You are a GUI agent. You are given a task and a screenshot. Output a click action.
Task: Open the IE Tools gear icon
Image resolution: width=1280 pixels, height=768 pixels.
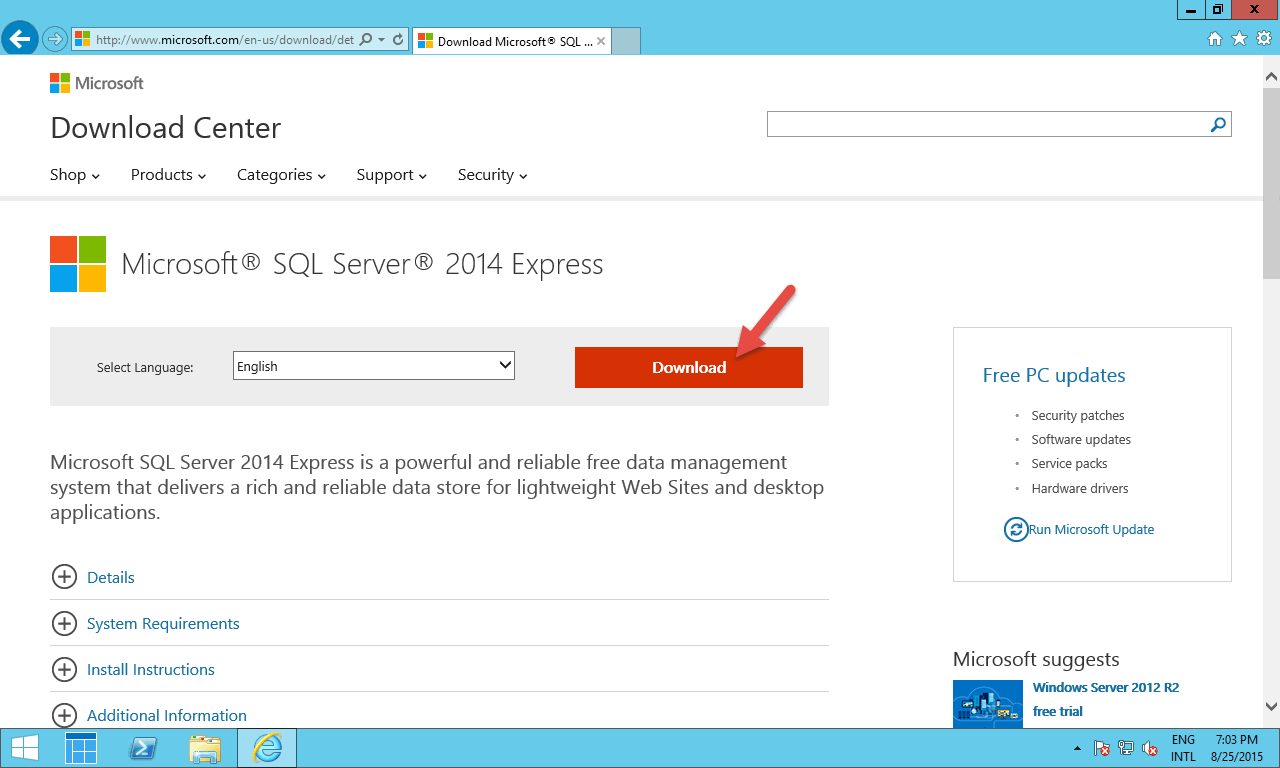coord(1263,39)
